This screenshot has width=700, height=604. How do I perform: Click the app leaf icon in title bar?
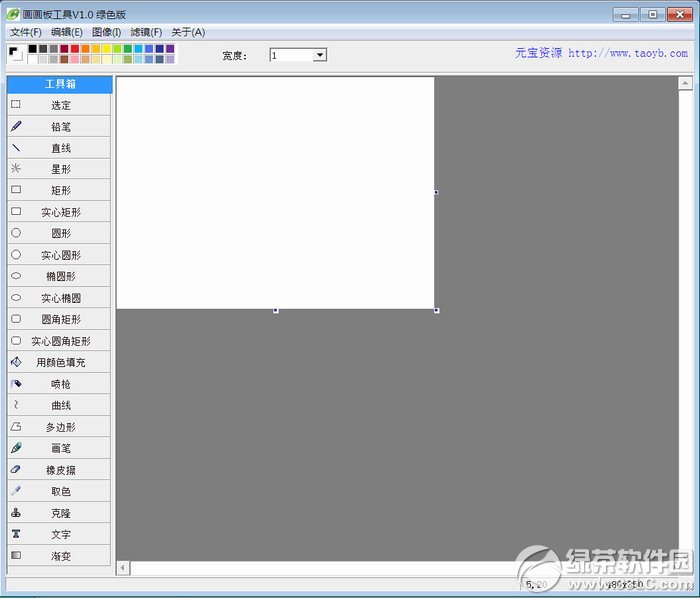13,14
